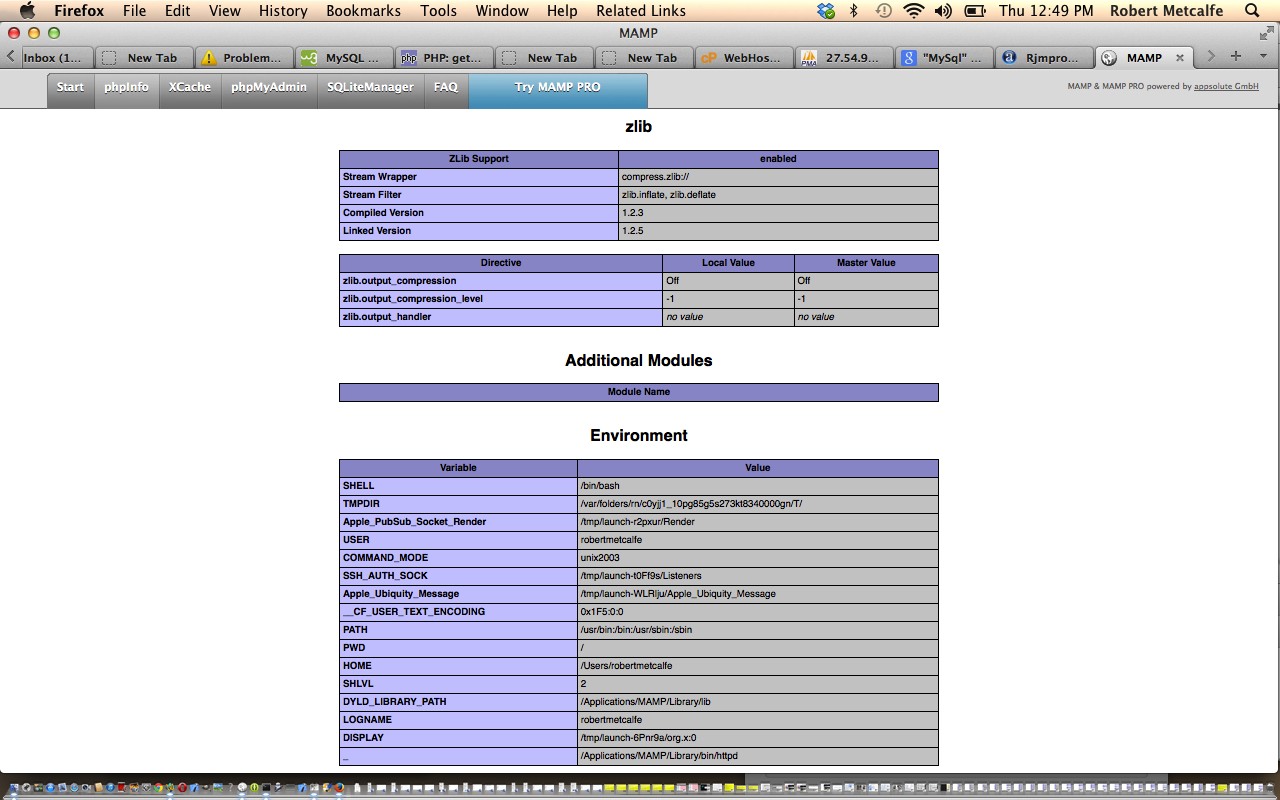The height and width of the screenshot is (800, 1280).
Task: Close the MAMP tab
Action: tap(1180, 58)
